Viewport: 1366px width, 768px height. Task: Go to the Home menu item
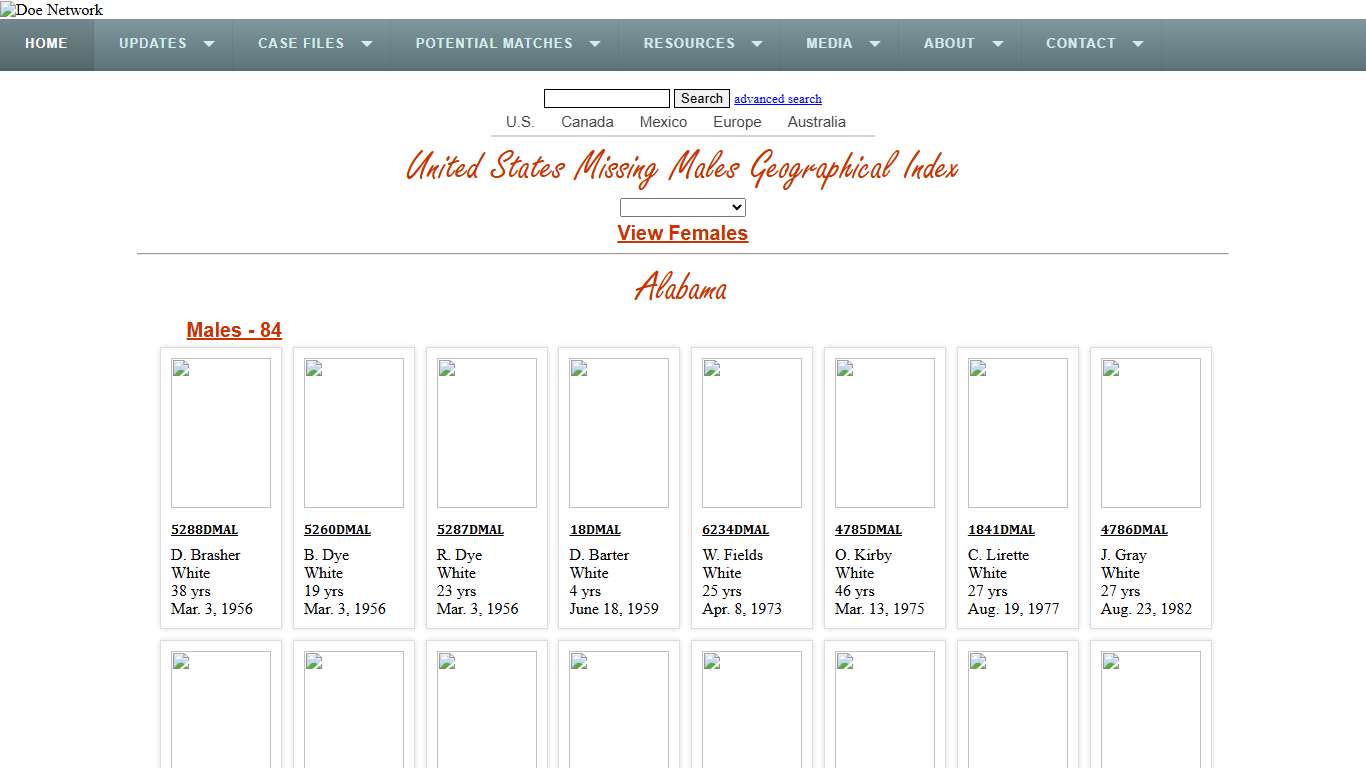coord(47,44)
